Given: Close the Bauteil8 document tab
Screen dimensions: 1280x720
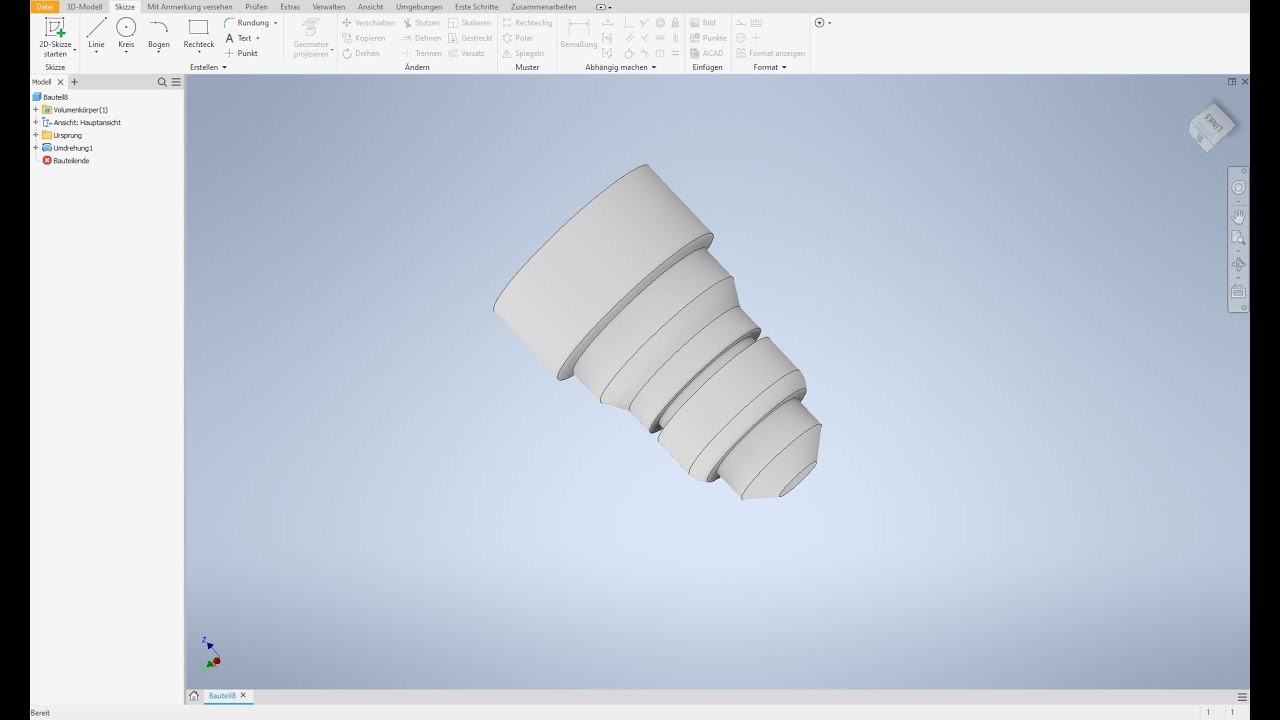Looking at the screenshot, I should coord(243,695).
